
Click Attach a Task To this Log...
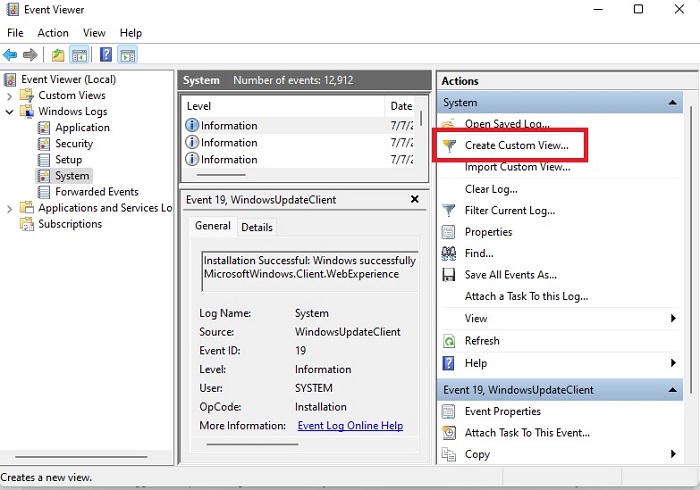[x=526, y=296]
